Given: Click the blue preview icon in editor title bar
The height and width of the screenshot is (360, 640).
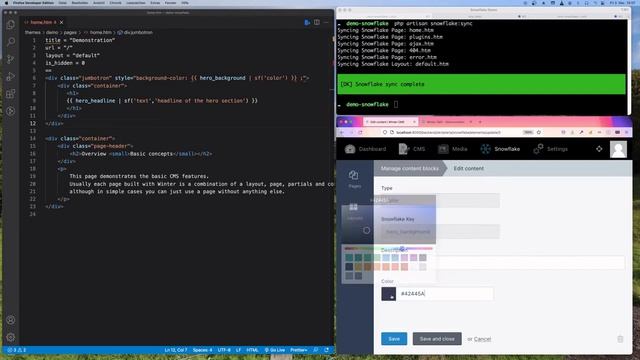Looking at the screenshot, I should tap(307, 22).
